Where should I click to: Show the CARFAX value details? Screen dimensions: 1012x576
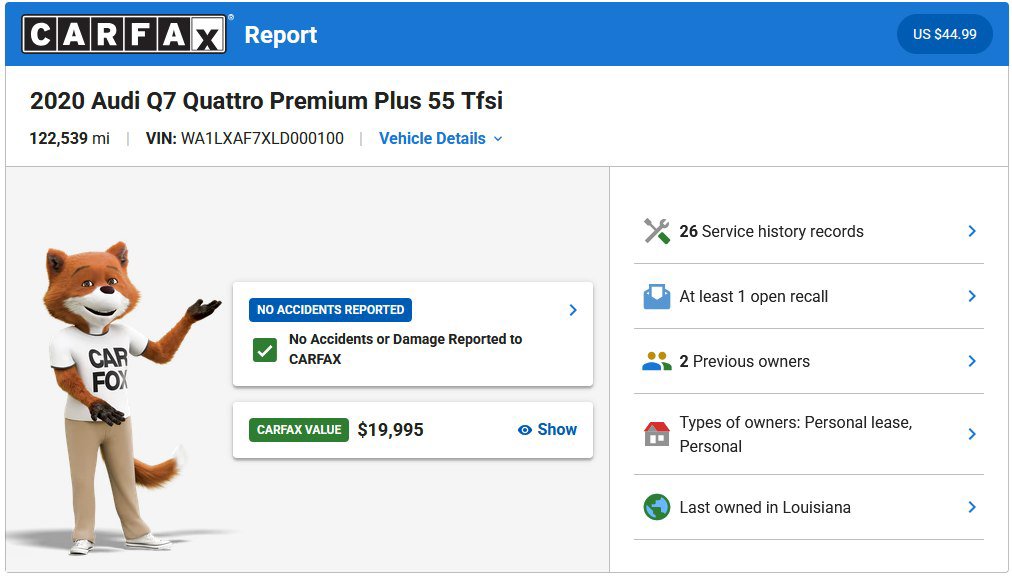pos(547,429)
